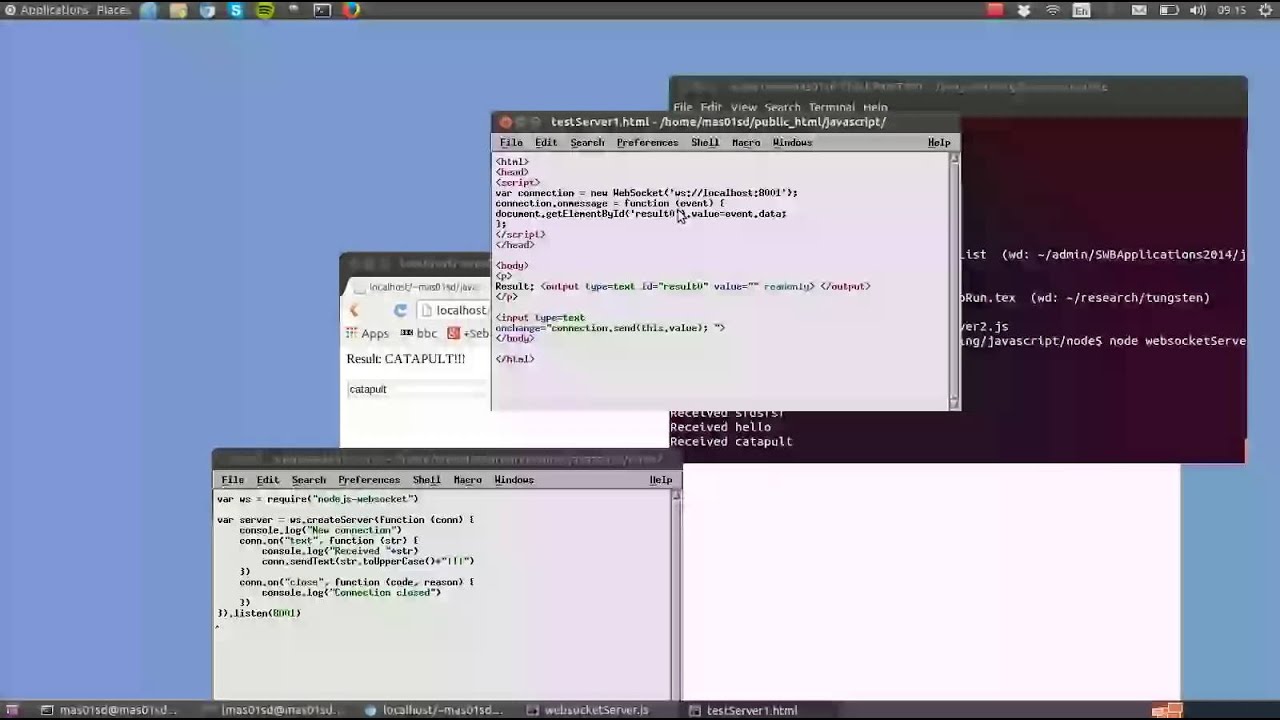Screen dimensions: 1280x720
Task: Click the blue globe launcher in top panel
Action: click(x=149, y=10)
